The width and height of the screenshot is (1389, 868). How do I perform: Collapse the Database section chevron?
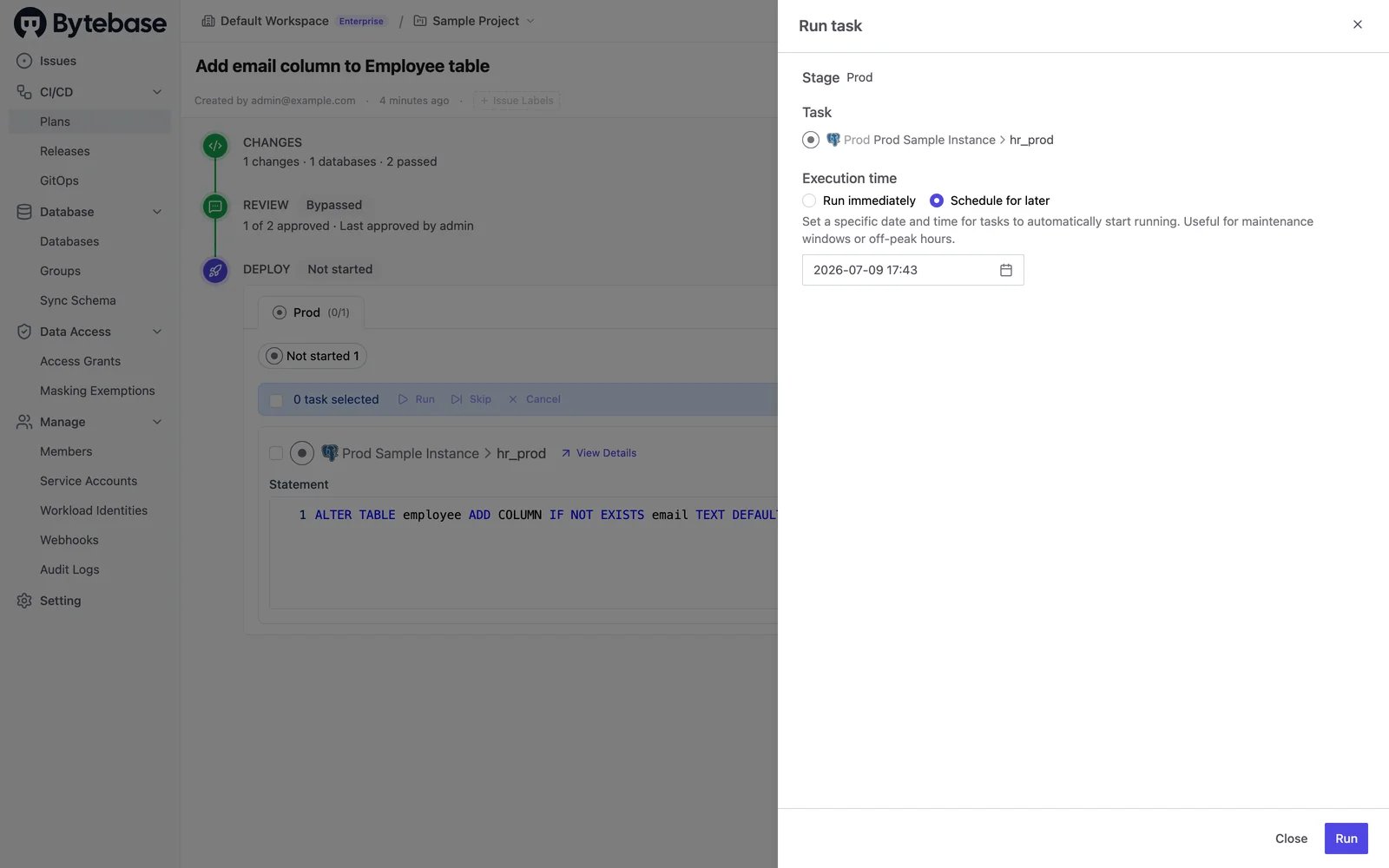tap(157, 212)
